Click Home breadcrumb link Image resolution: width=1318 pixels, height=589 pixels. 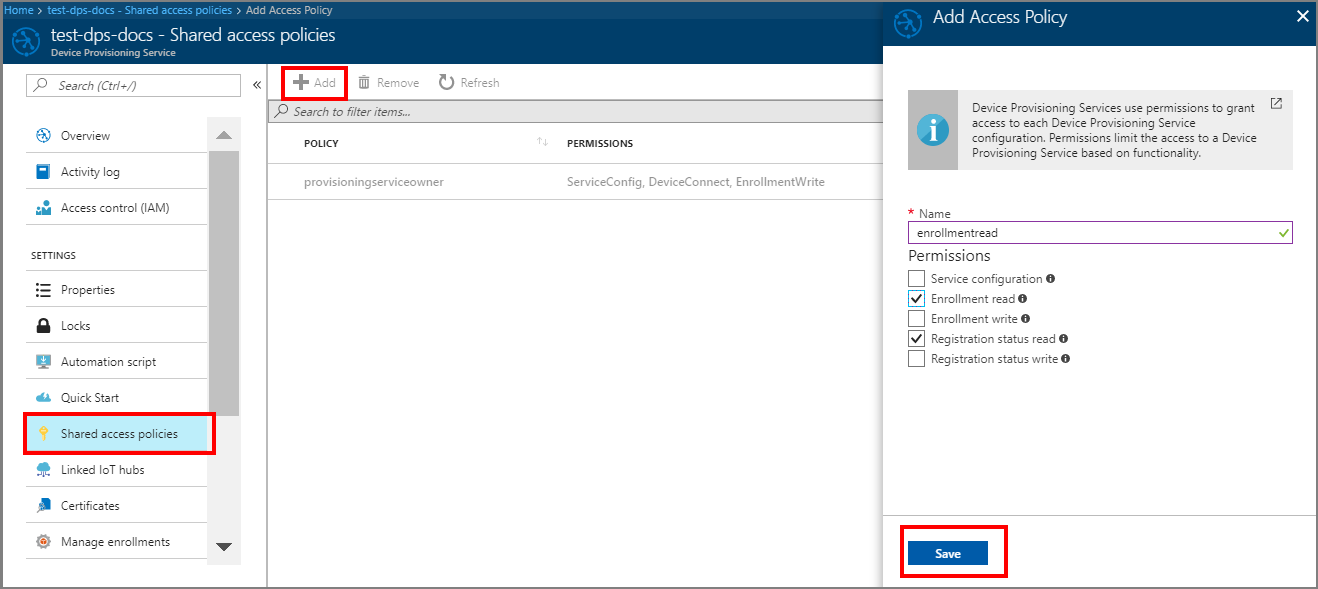click(18, 10)
